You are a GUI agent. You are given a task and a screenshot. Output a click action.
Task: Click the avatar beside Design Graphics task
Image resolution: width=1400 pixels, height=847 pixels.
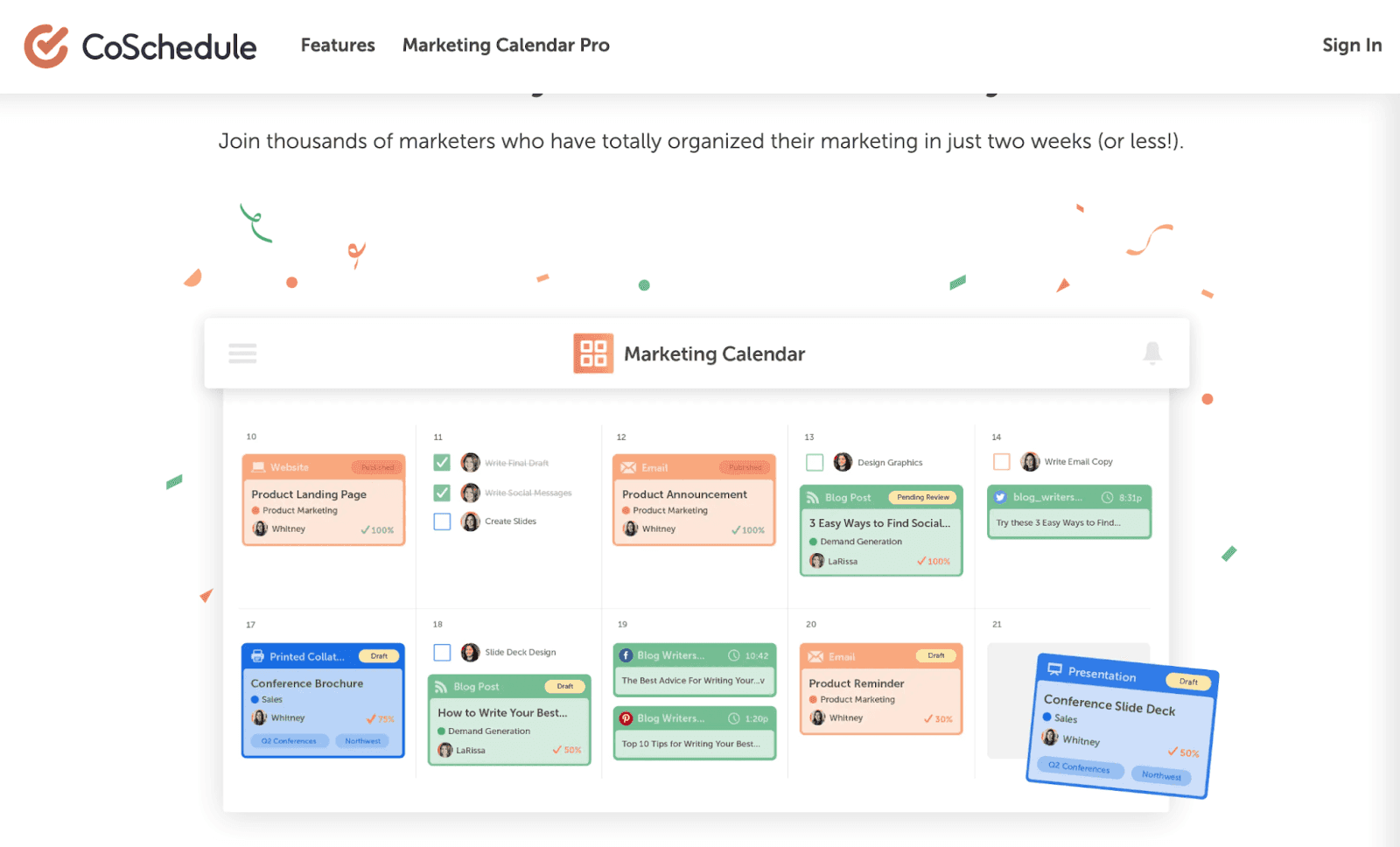[x=843, y=462]
